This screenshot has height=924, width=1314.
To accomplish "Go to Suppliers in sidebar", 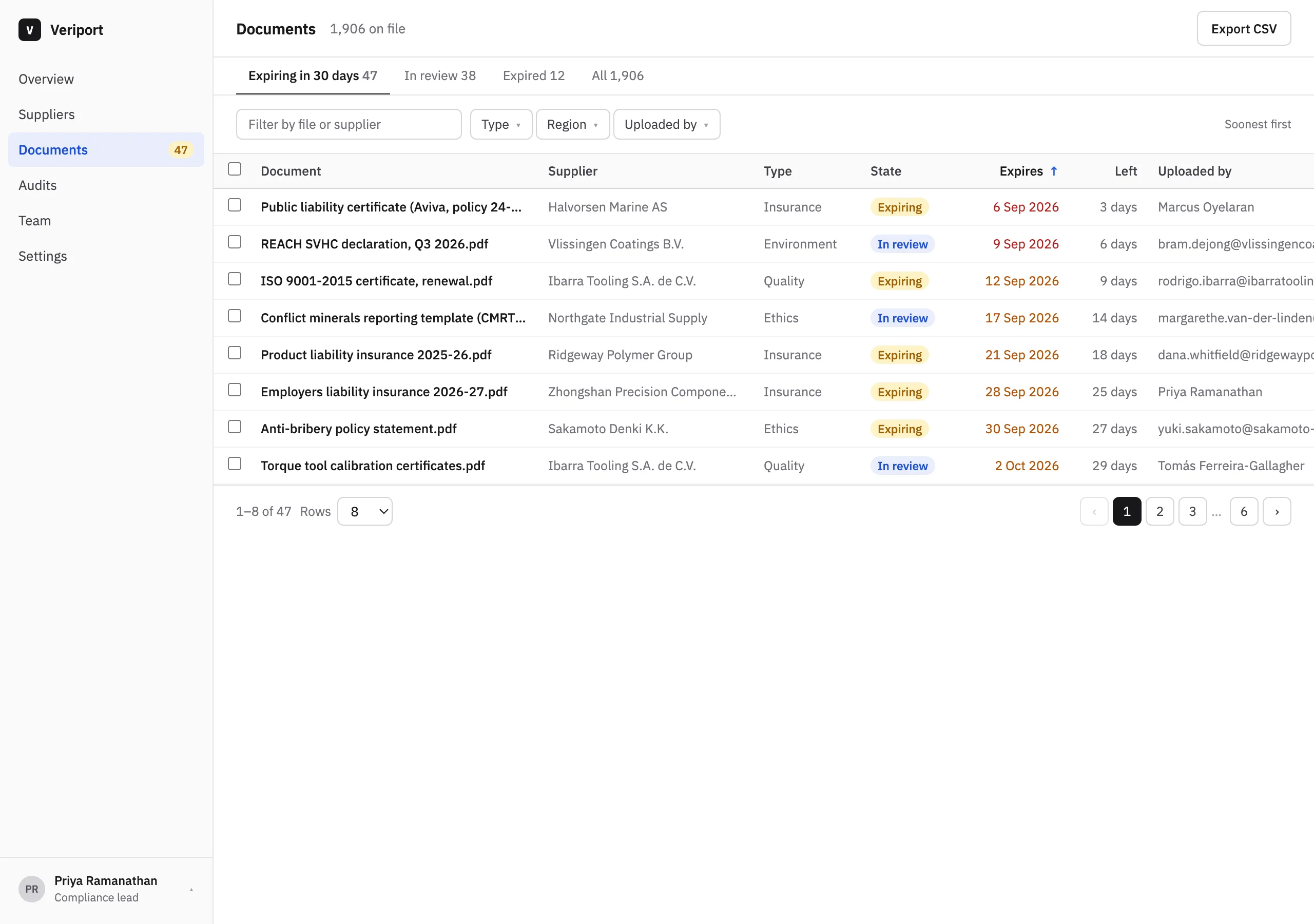I will click(106, 114).
